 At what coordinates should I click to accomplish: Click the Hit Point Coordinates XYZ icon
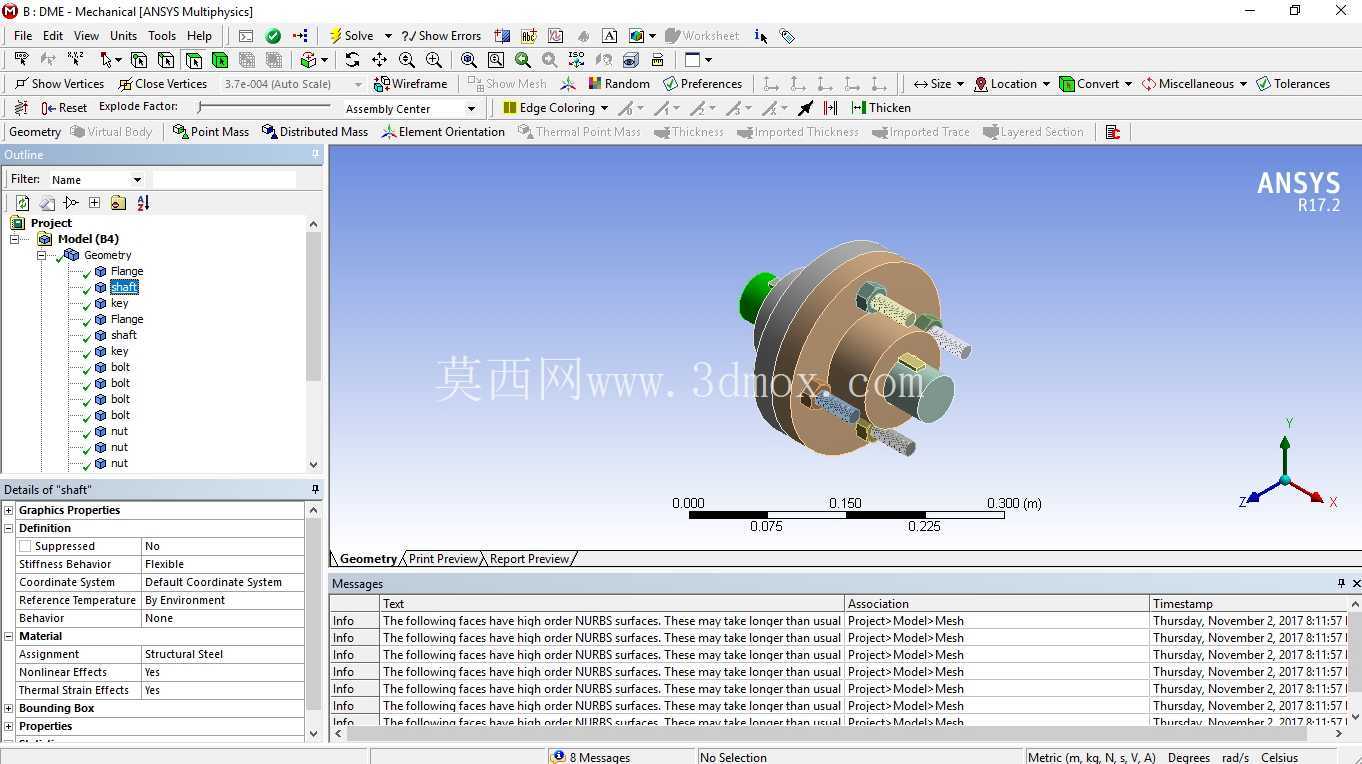75,60
